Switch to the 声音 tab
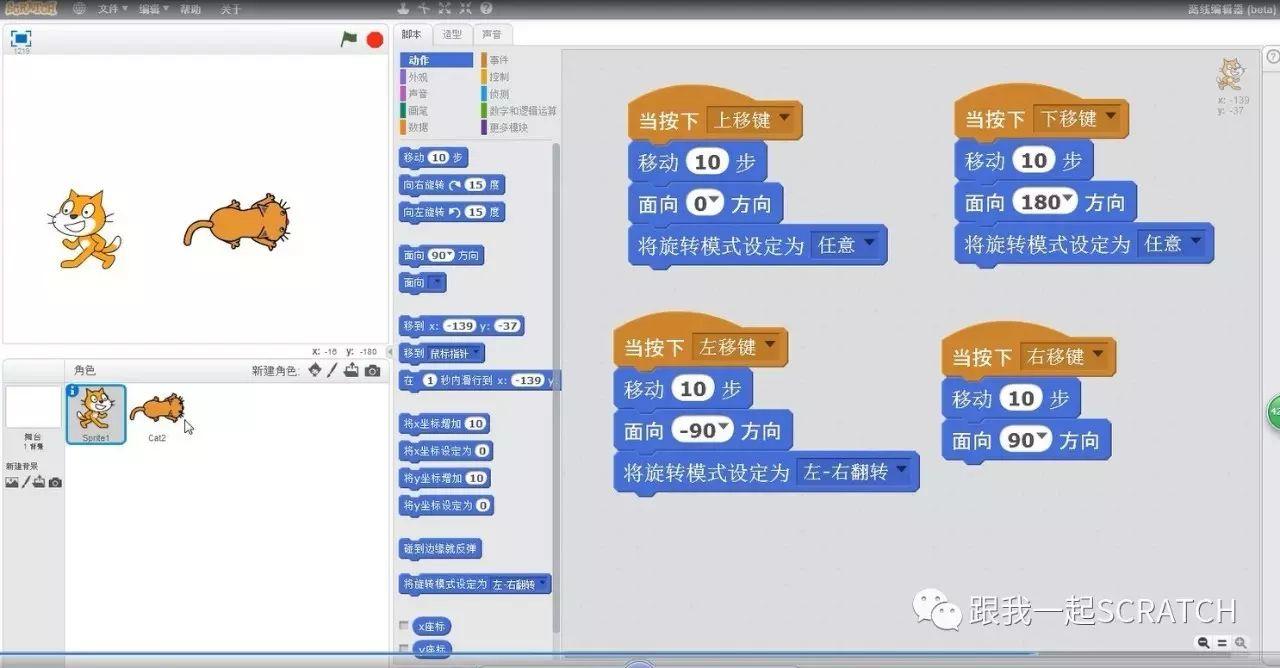Image resolution: width=1280 pixels, height=668 pixels. click(x=492, y=35)
